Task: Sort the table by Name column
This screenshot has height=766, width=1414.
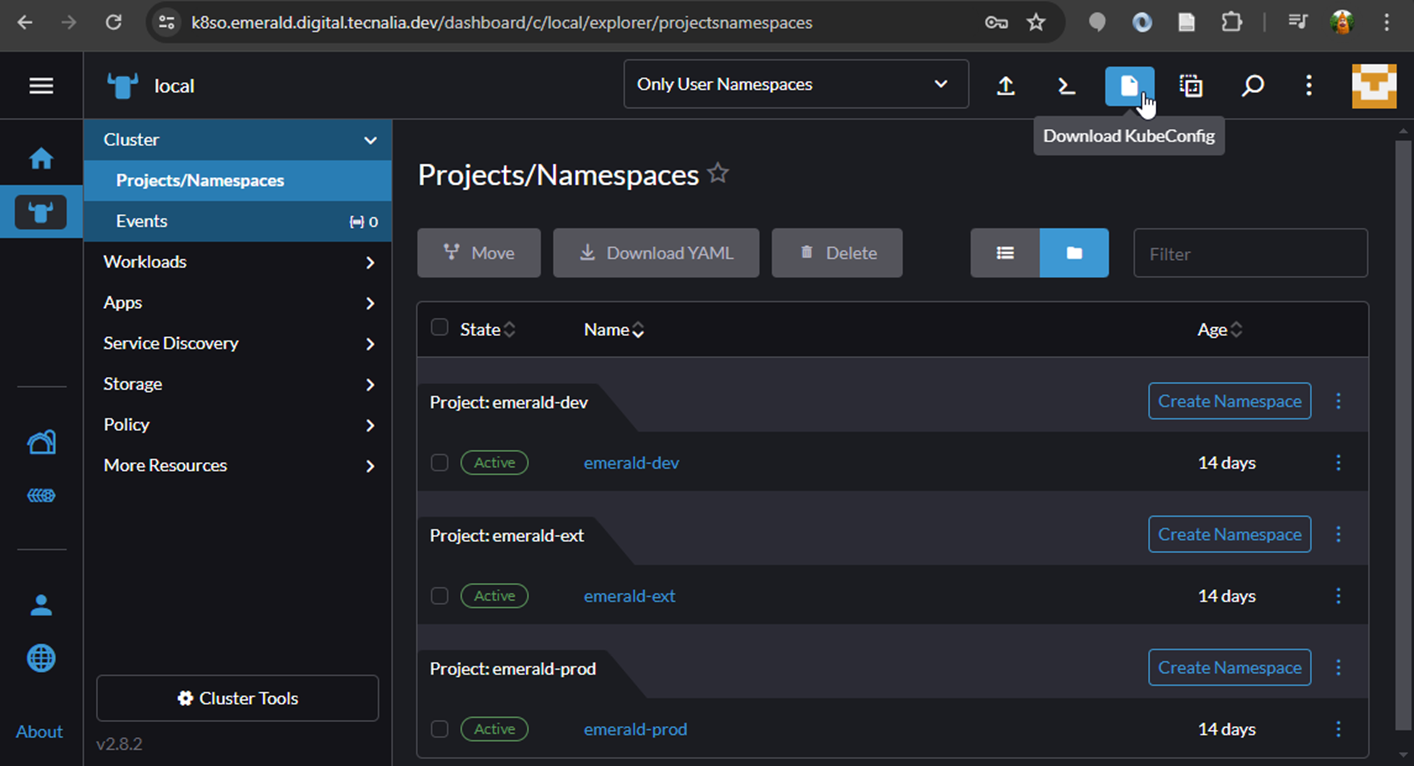Action: 614,329
